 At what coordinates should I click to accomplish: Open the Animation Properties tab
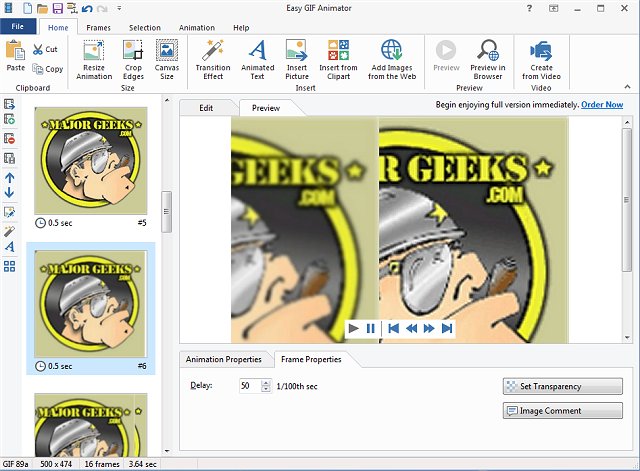pyautogui.click(x=224, y=360)
